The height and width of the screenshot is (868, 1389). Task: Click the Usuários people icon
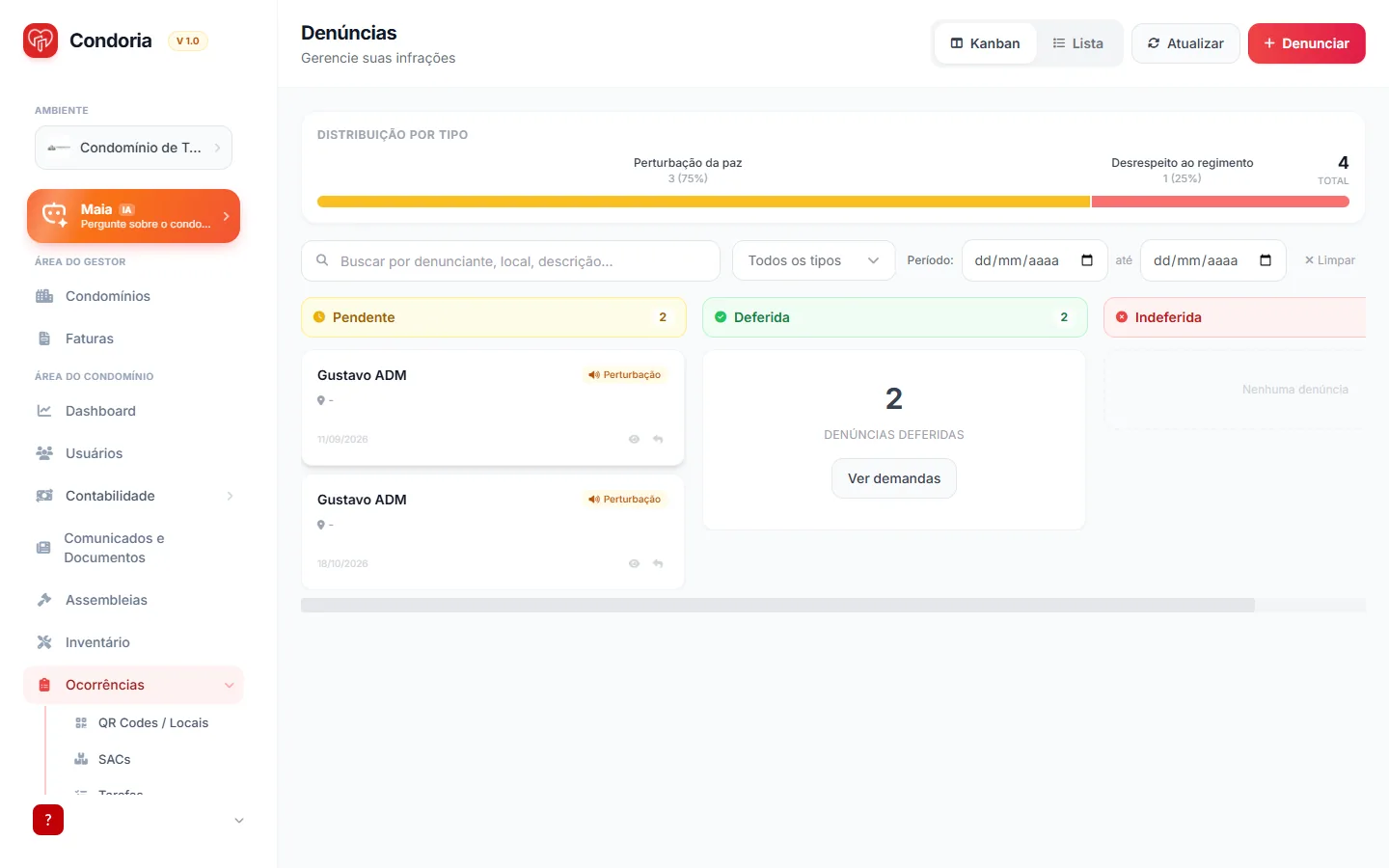44,453
